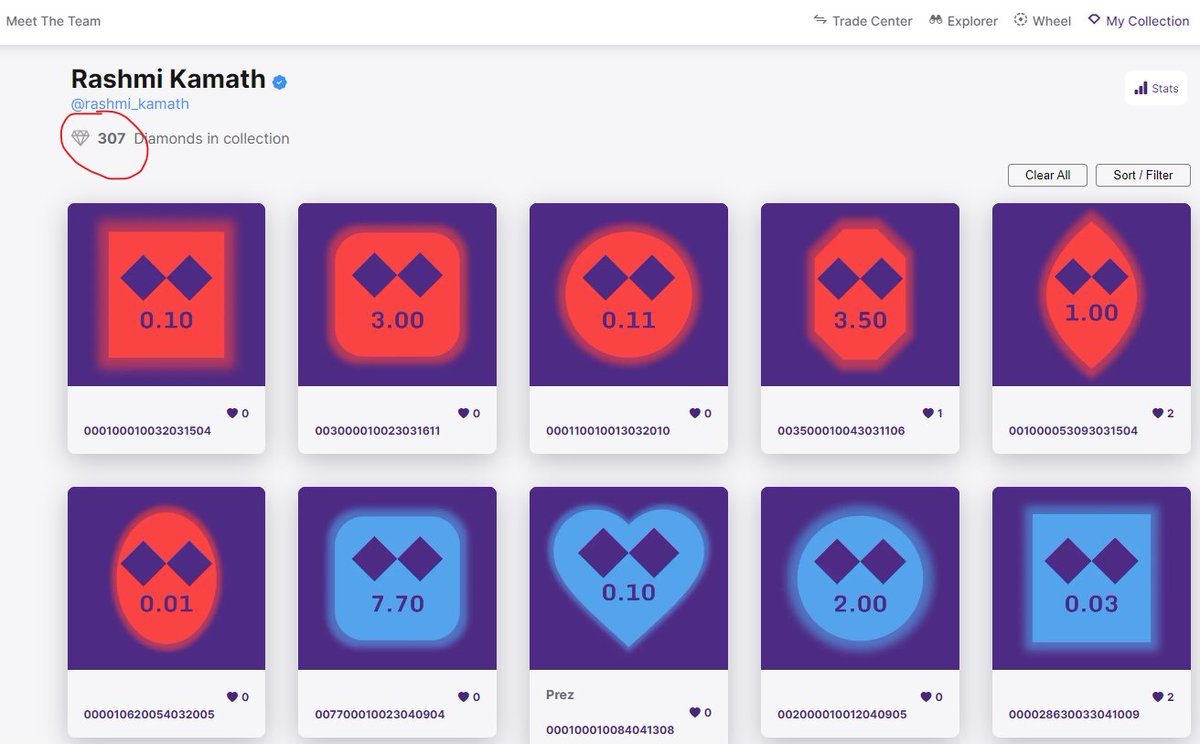Like diamond 003500010043031106 via heart icon
Viewport: 1200px width, 744px height.
pyautogui.click(x=926, y=413)
